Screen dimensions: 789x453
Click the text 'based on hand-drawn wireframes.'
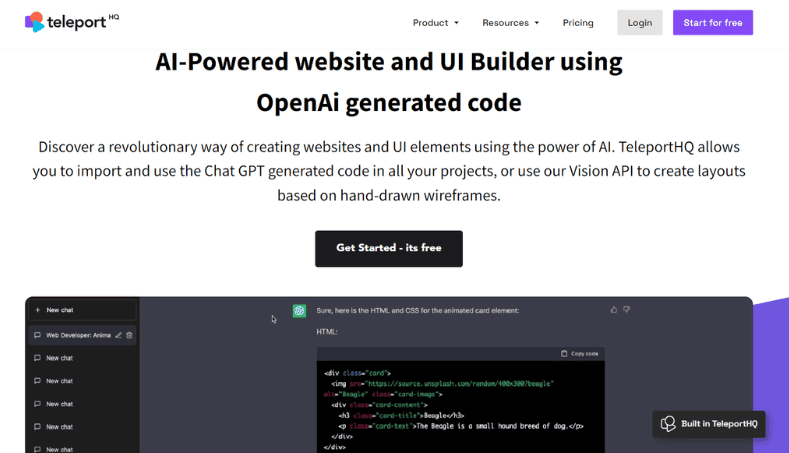tap(388, 195)
